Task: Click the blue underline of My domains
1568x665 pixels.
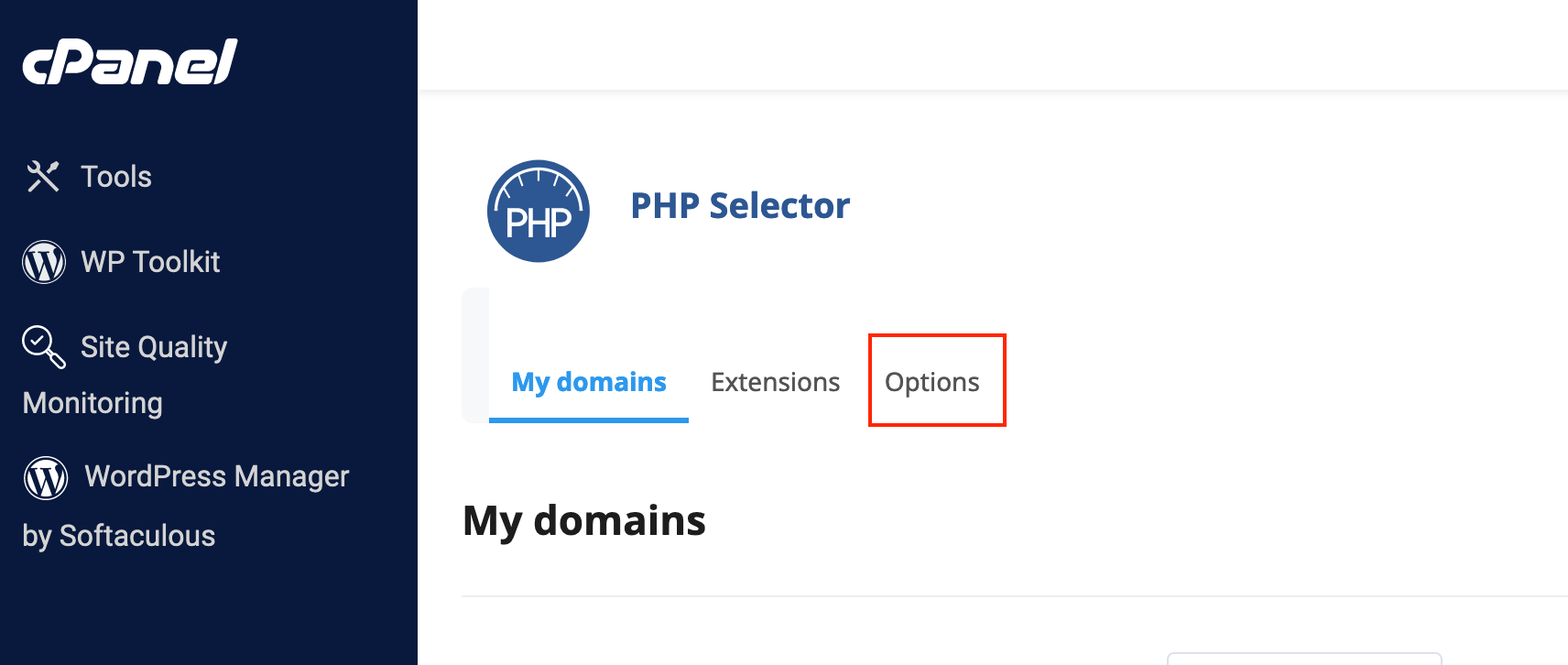Action: click(x=589, y=420)
